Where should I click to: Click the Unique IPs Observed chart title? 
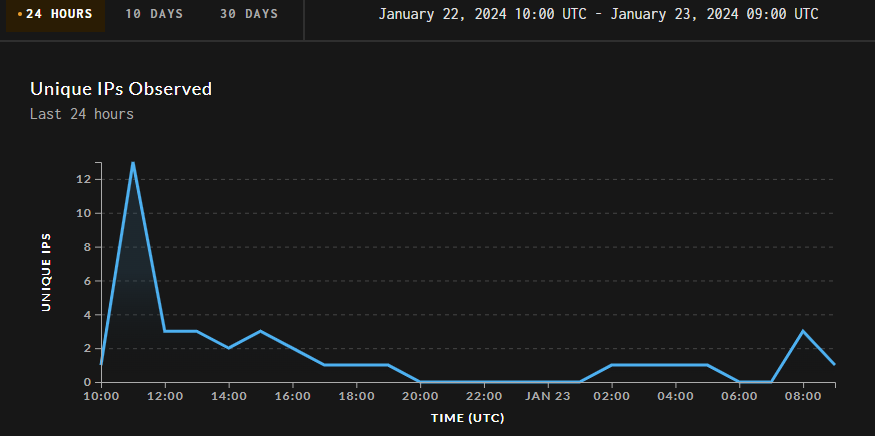[121, 89]
